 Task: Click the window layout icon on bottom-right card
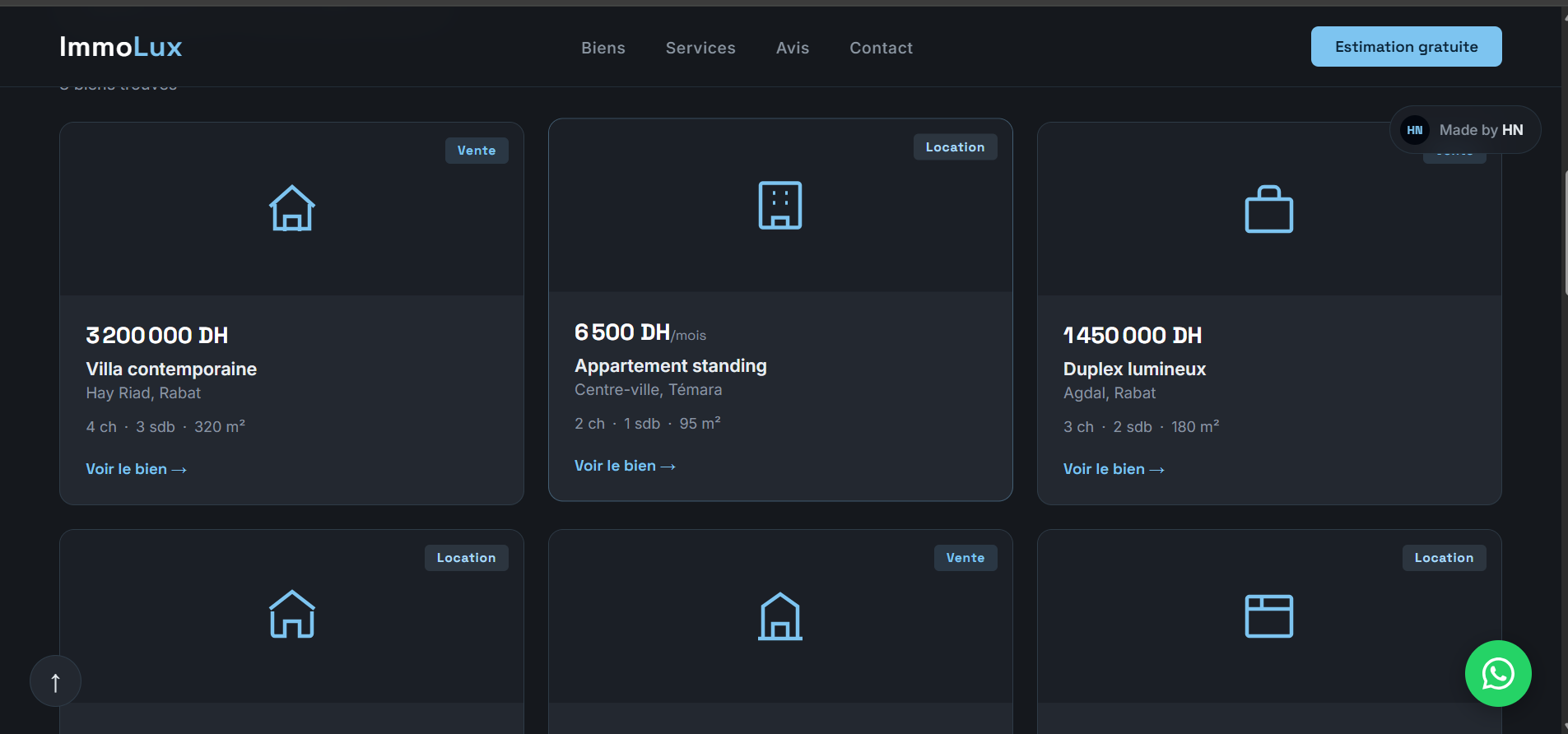point(1269,616)
